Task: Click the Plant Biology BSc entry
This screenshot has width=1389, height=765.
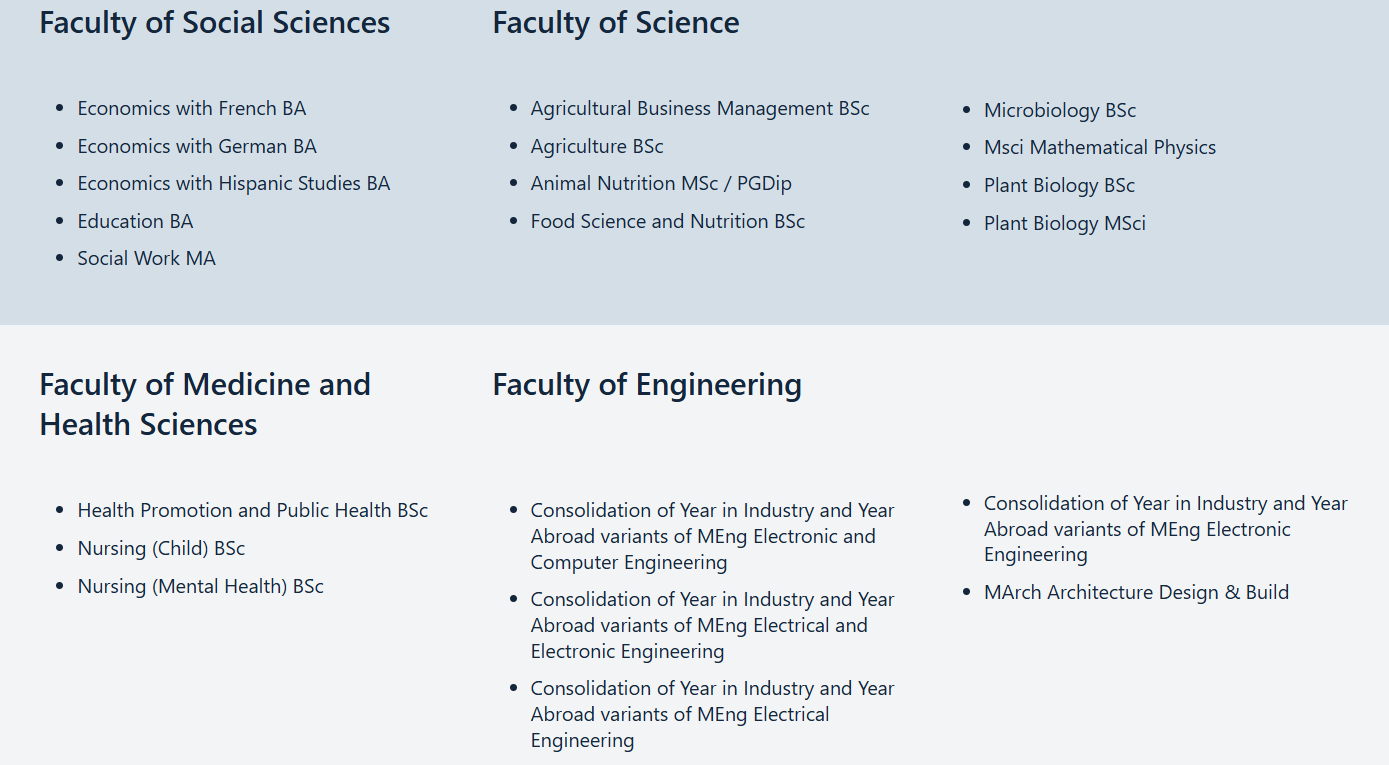Action: (1059, 185)
